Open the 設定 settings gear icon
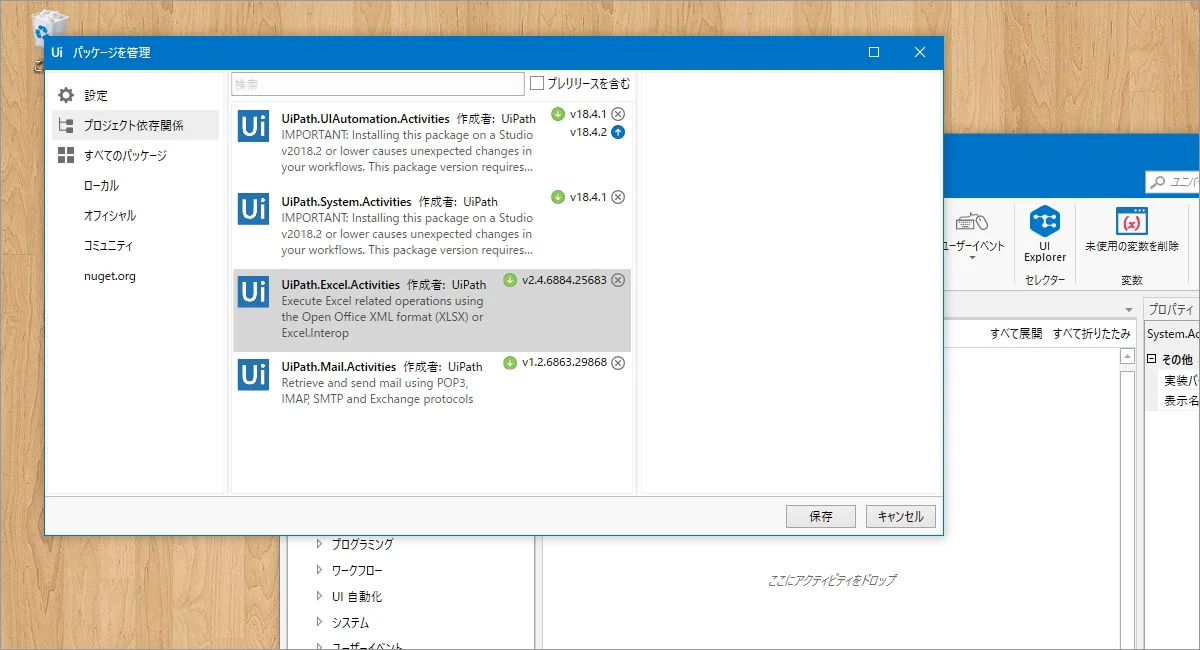The height and width of the screenshot is (650, 1200). [x=66, y=95]
